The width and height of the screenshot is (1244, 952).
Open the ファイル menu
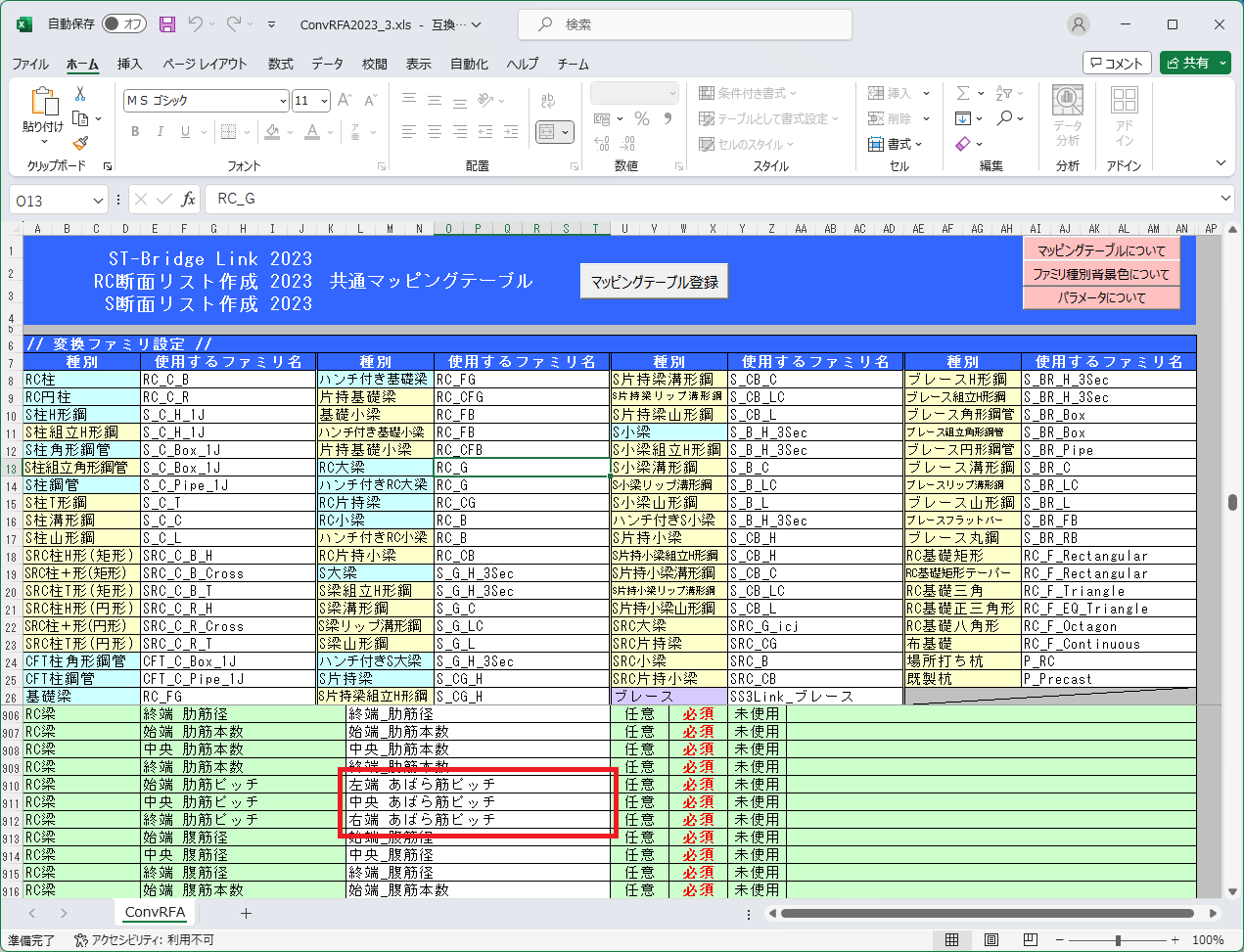coord(30,64)
